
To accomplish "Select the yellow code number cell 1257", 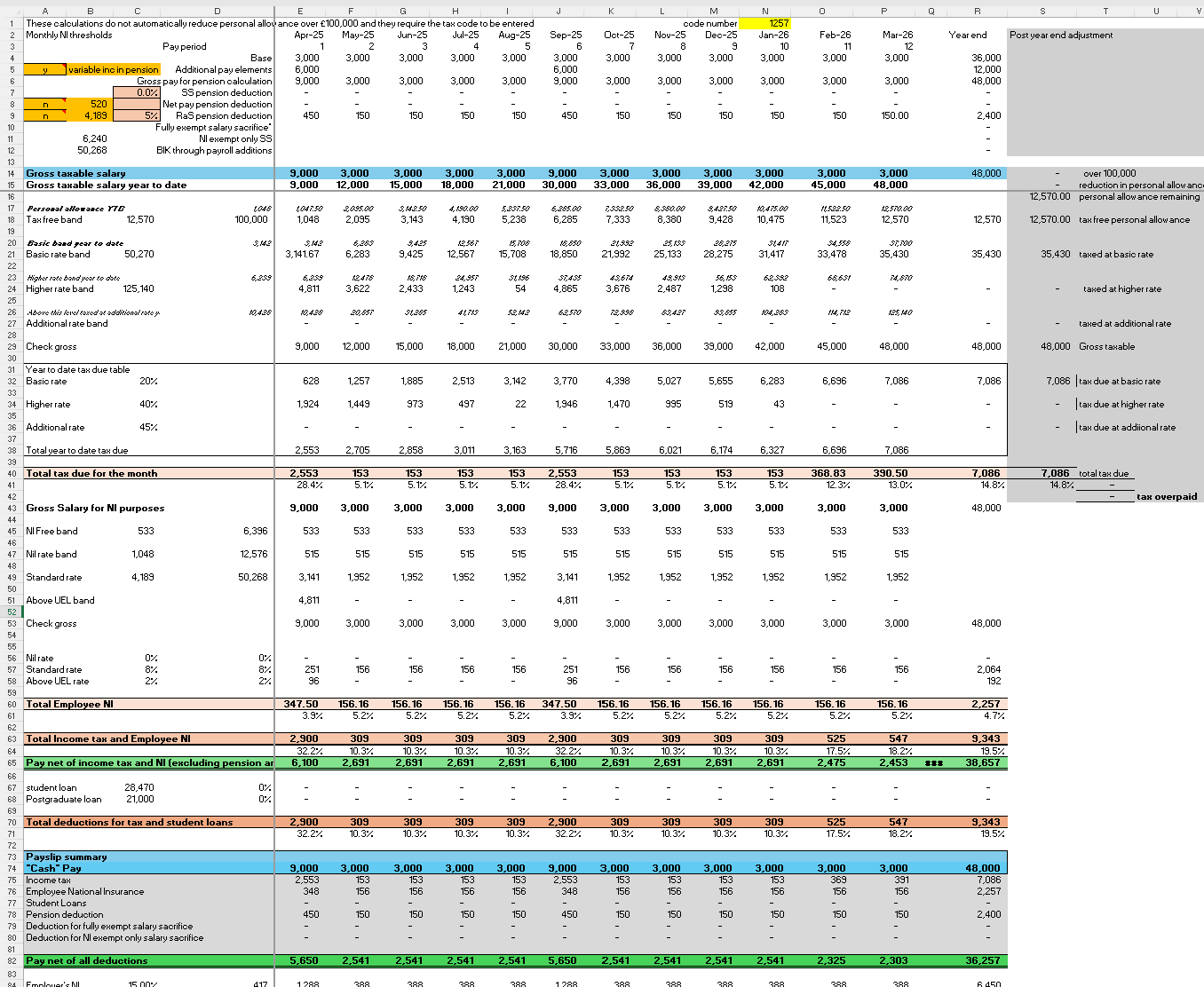I will coord(766,23).
